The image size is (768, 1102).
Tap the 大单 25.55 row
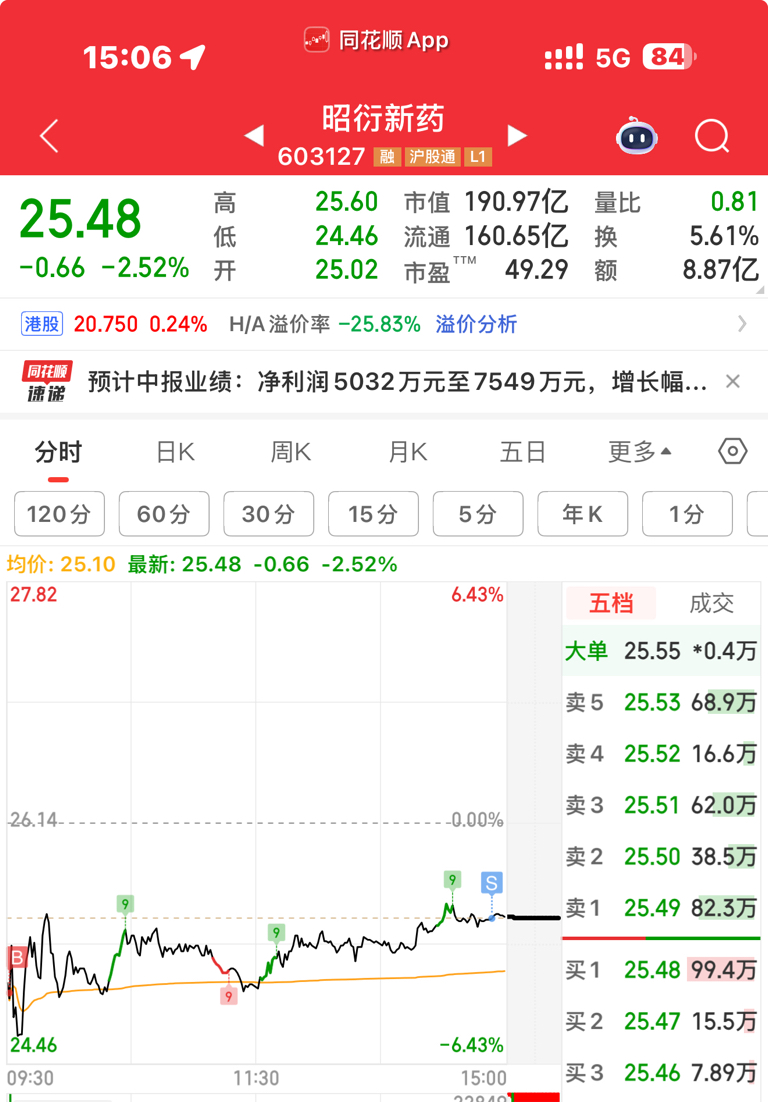pos(661,651)
